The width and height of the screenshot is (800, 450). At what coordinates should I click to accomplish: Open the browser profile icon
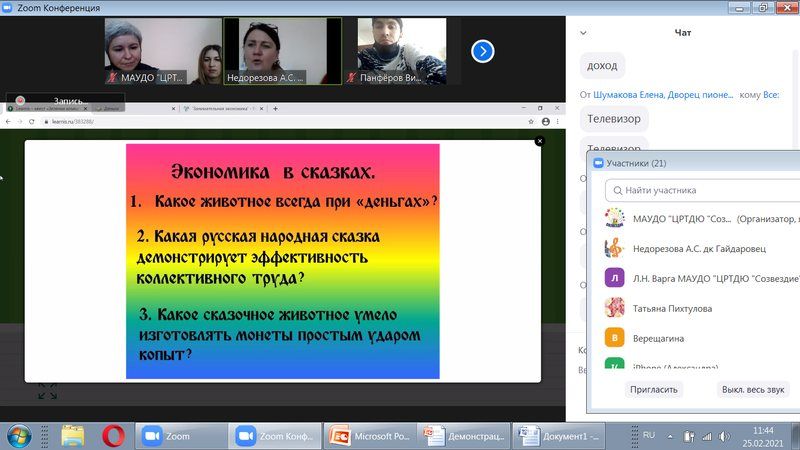point(545,121)
